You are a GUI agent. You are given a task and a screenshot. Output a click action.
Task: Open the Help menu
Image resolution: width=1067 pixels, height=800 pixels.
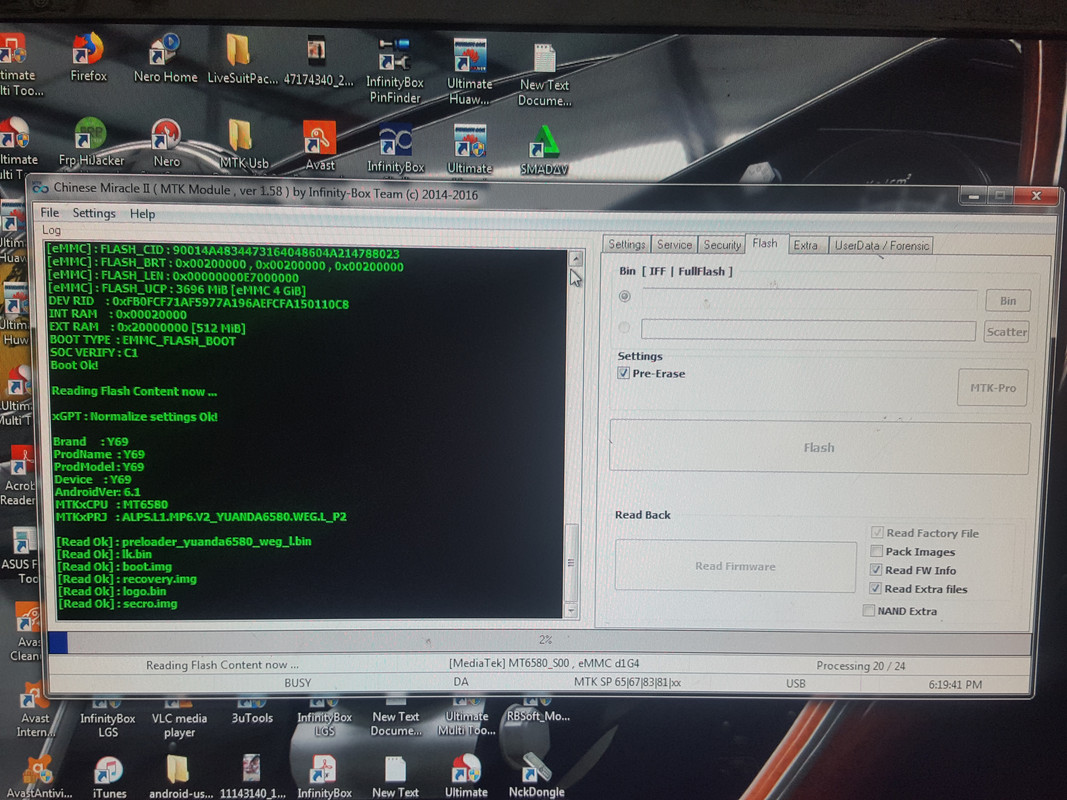coord(142,214)
